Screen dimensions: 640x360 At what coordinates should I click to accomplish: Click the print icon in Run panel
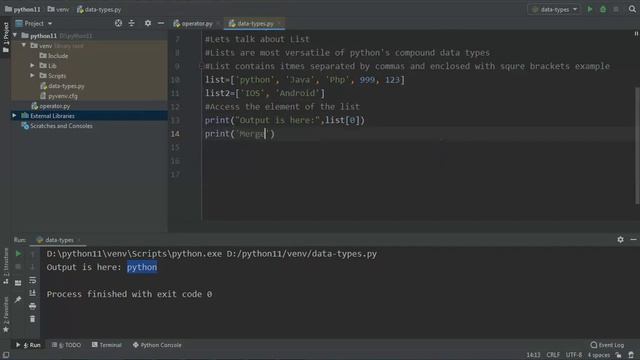pos(33,306)
